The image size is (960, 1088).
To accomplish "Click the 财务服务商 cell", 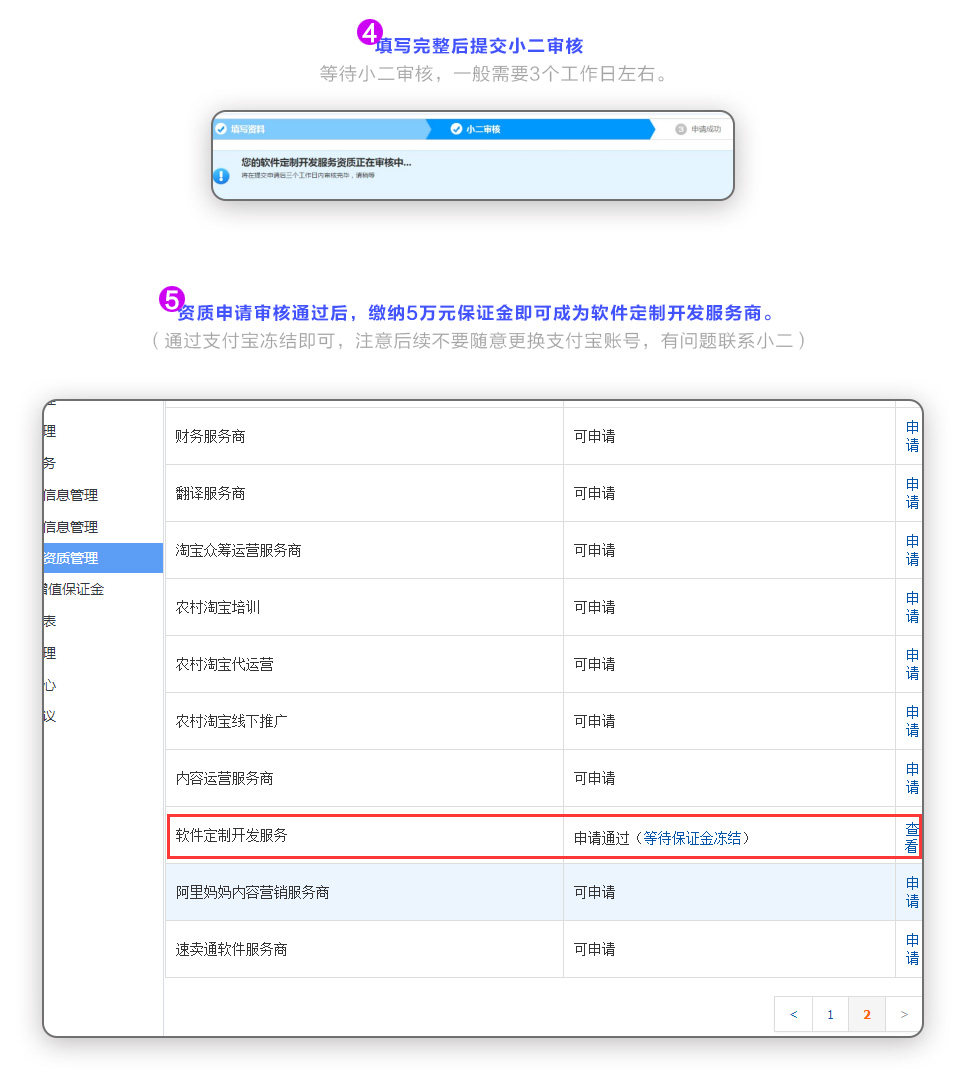I will coord(364,436).
